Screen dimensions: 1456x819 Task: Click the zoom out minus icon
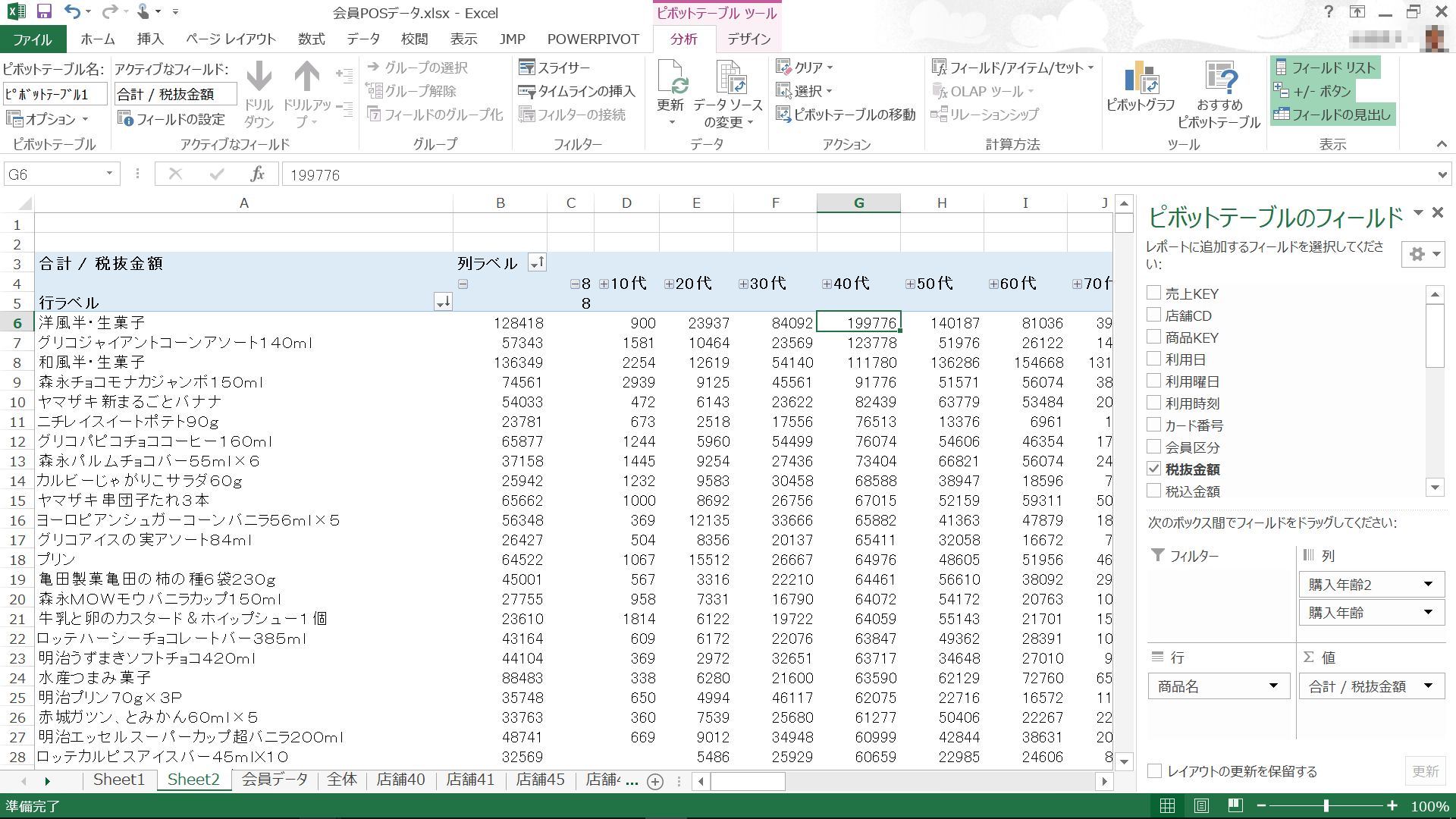point(1261,805)
